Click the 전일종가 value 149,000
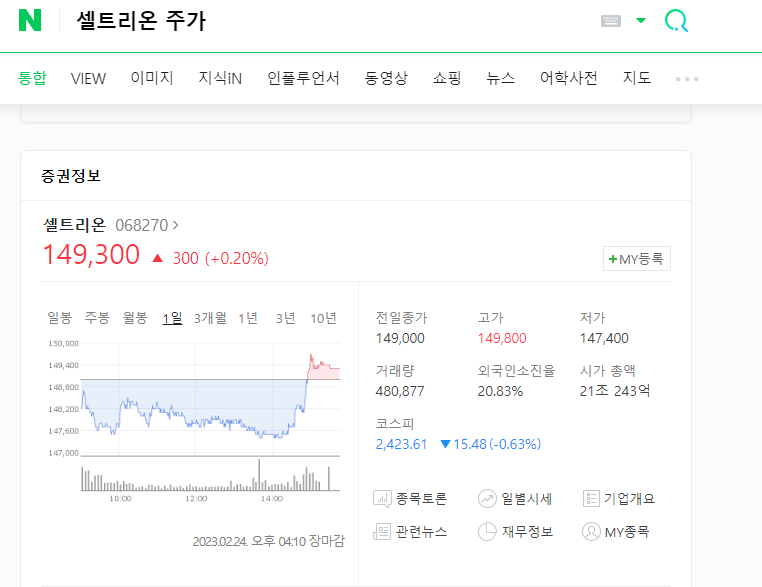The image size is (762, 587). click(400, 338)
